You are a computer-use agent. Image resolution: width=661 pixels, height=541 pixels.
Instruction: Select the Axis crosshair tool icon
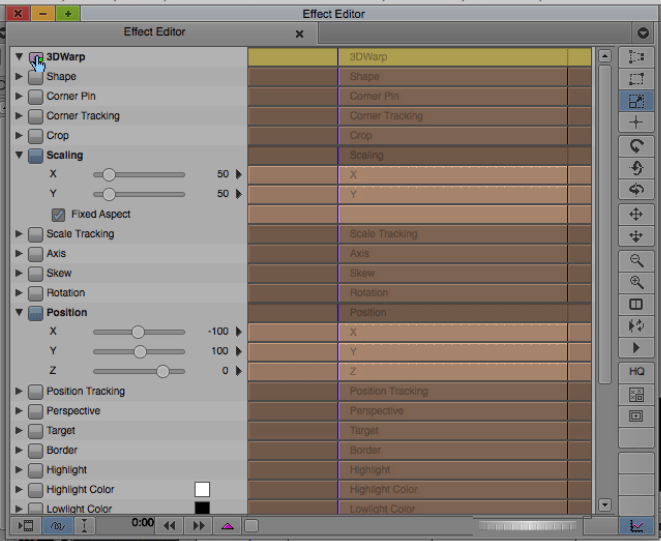(636, 123)
